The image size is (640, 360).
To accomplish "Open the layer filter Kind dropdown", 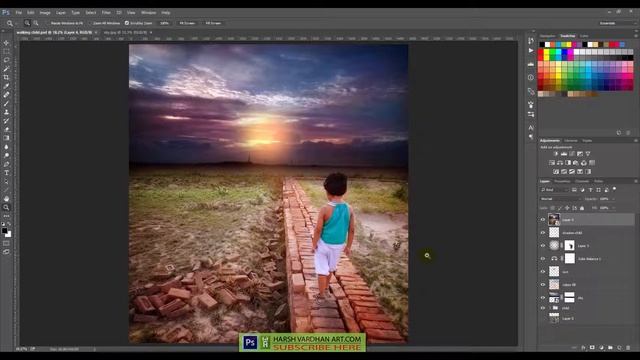I will (554, 190).
